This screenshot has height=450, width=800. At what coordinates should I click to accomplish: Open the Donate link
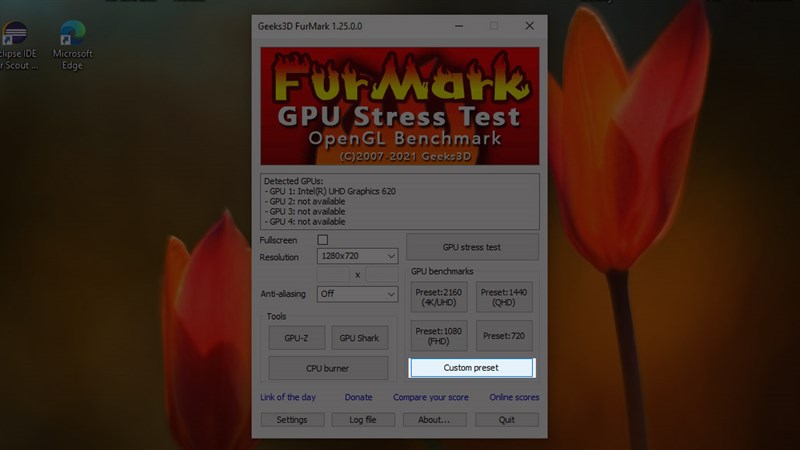pos(358,397)
